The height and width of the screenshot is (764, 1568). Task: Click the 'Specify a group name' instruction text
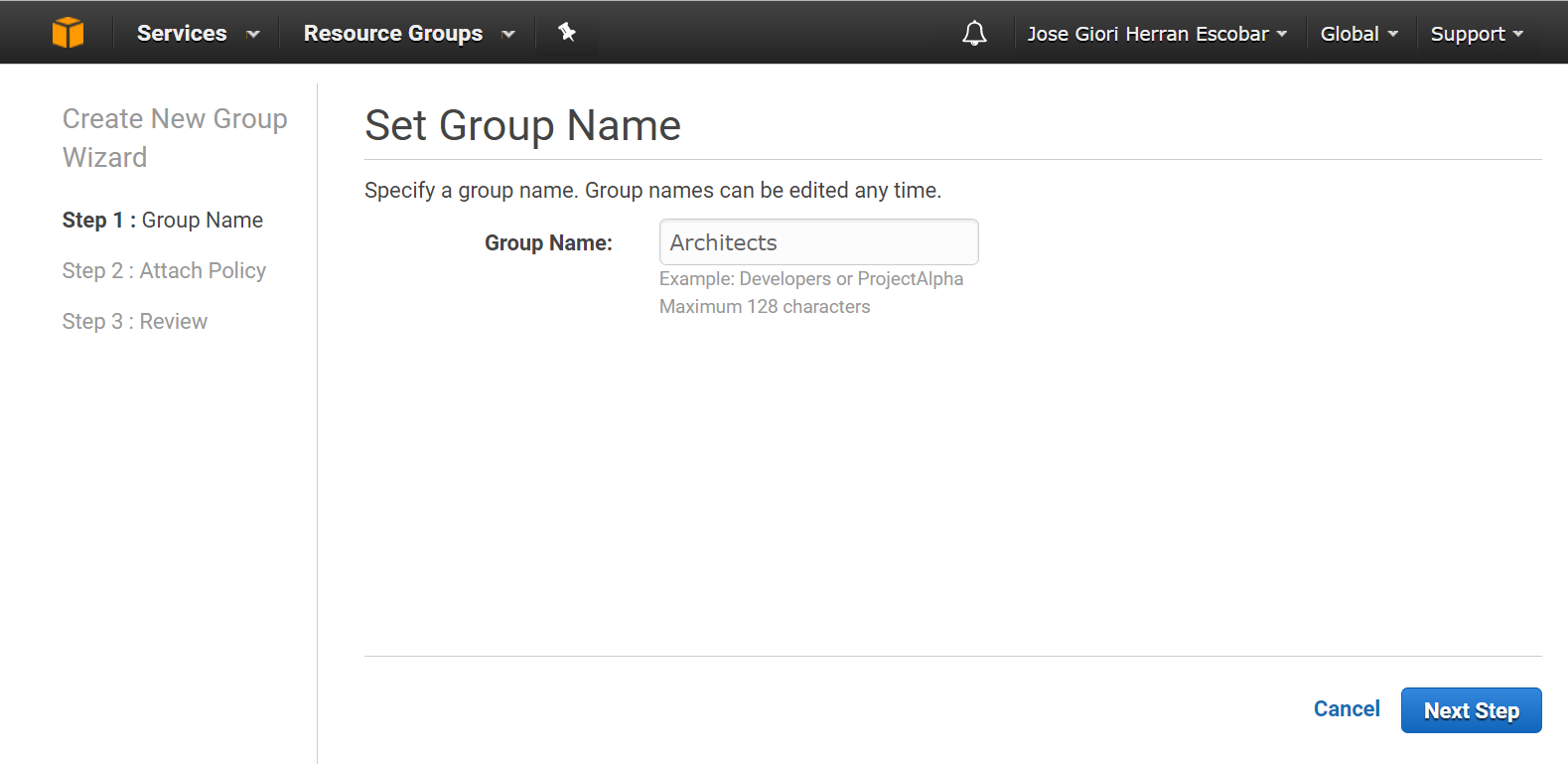coord(652,190)
